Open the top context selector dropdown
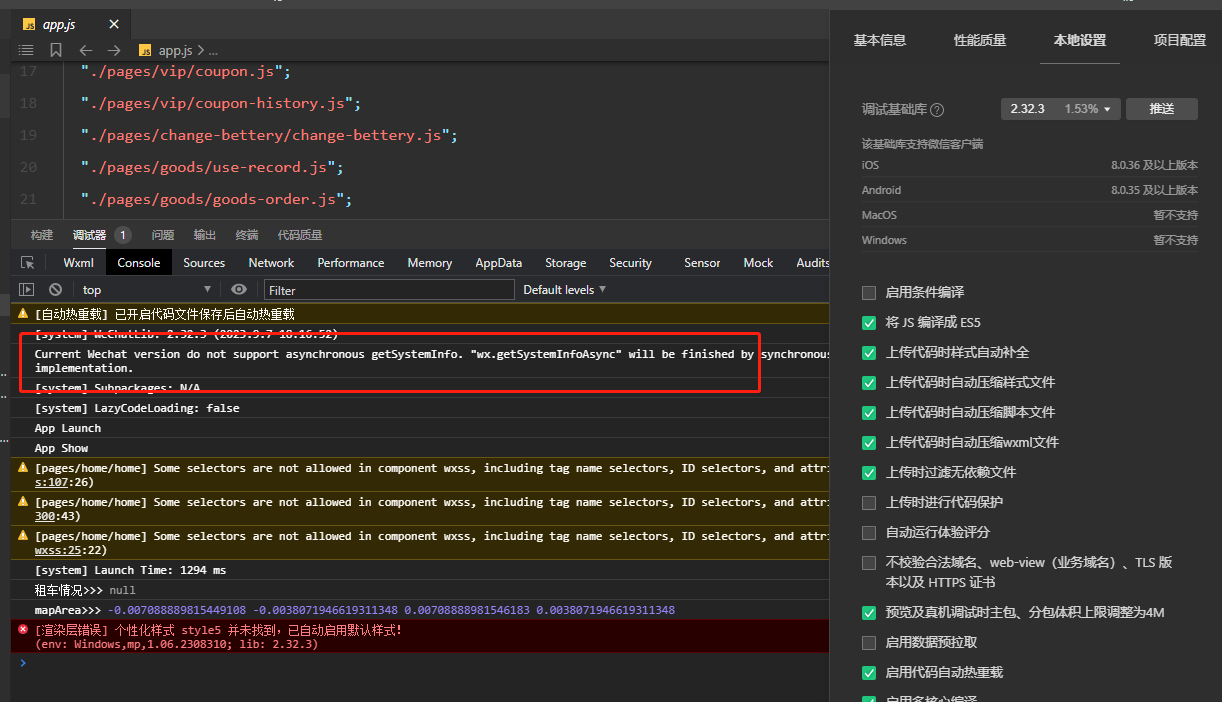 (x=146, y=290)
